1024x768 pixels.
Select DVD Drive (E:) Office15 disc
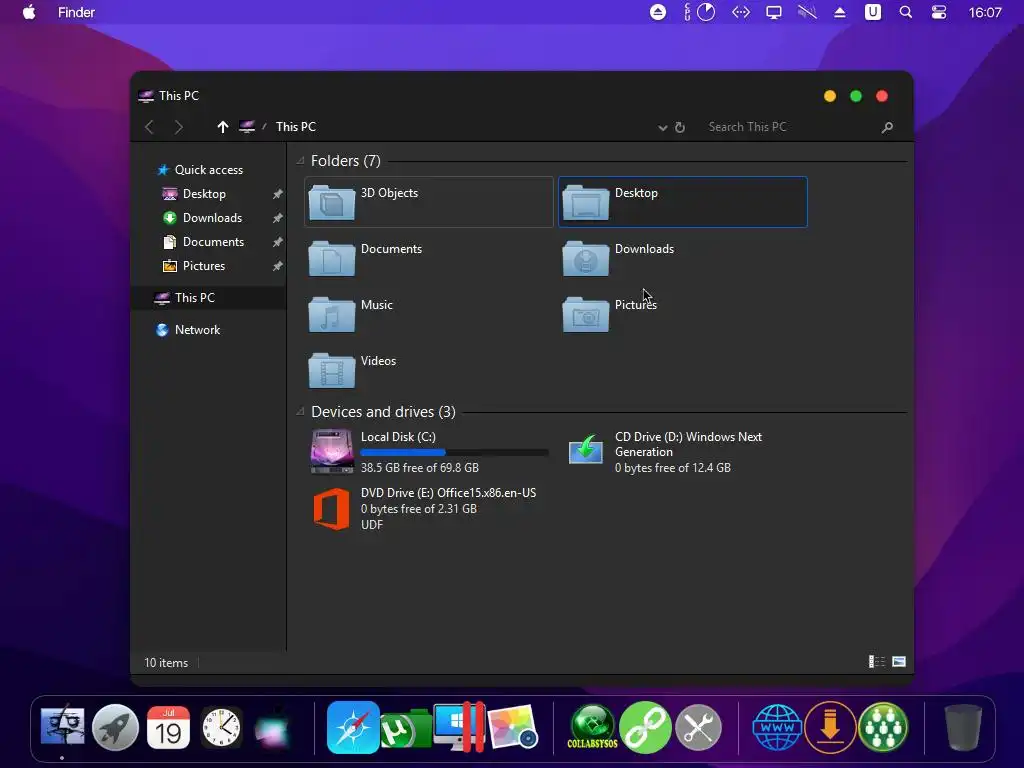pyautogui.click(x=428, y=508)
